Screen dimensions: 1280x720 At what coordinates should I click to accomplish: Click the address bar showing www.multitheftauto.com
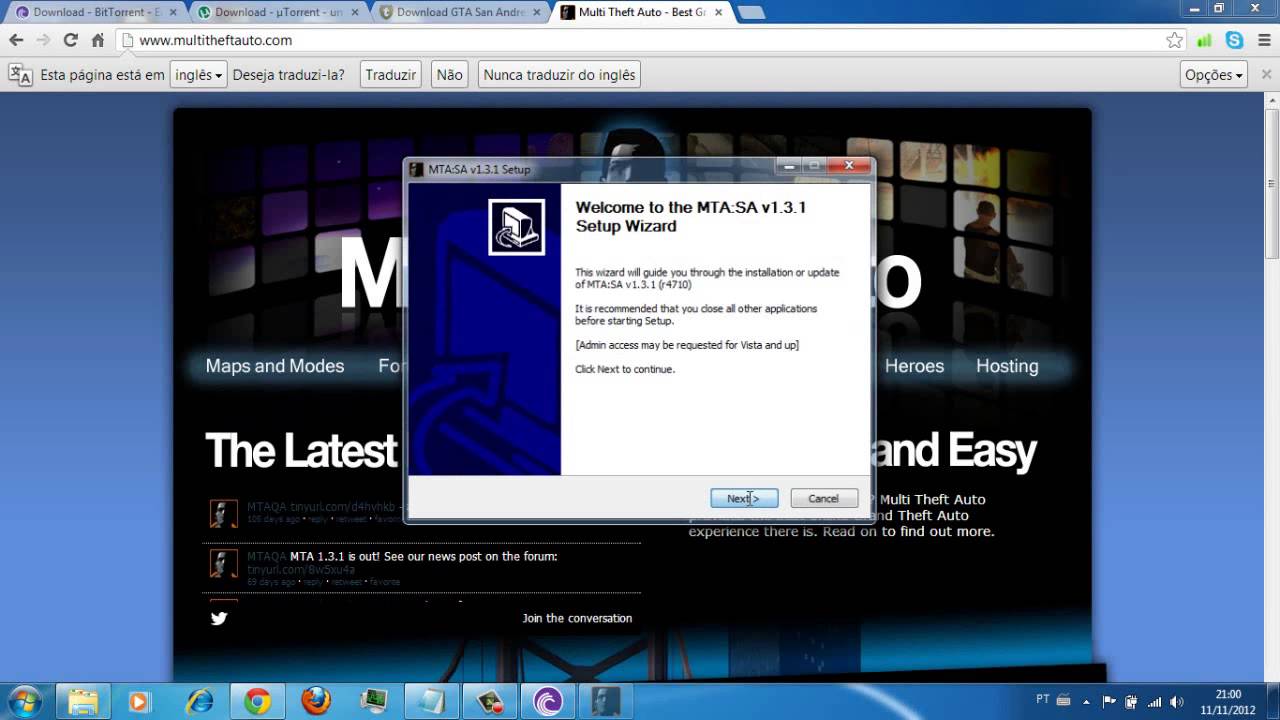pos(640,40)
